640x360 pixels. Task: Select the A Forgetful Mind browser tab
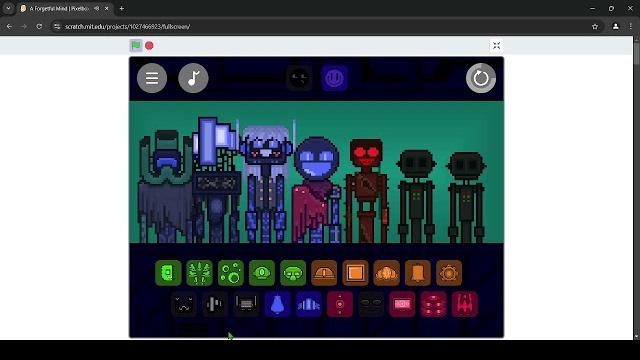[x=65, y=8]
